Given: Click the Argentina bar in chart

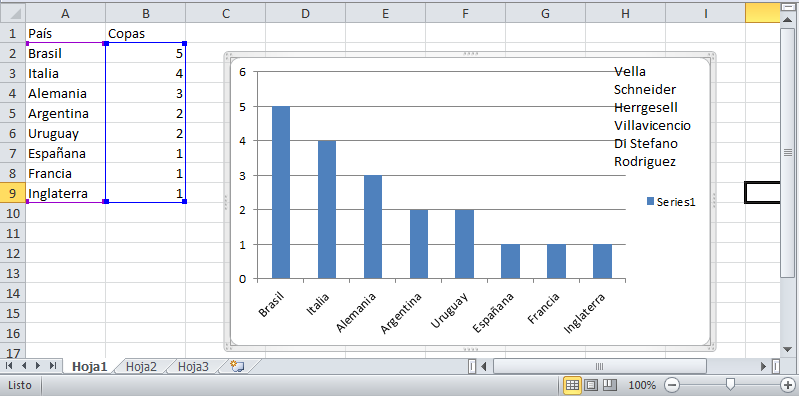Looking at the screenshot, I should pyautogui.click(x=419, y=244).
